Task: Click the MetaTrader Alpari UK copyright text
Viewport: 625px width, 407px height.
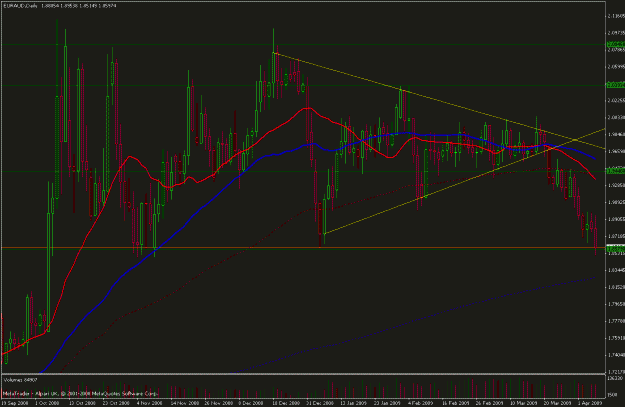Action: (81, 394)
